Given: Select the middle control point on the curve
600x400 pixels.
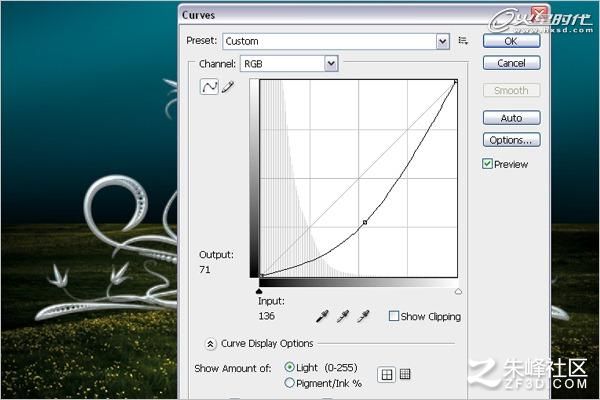Looking at the screenshot, I should [365, 222].
